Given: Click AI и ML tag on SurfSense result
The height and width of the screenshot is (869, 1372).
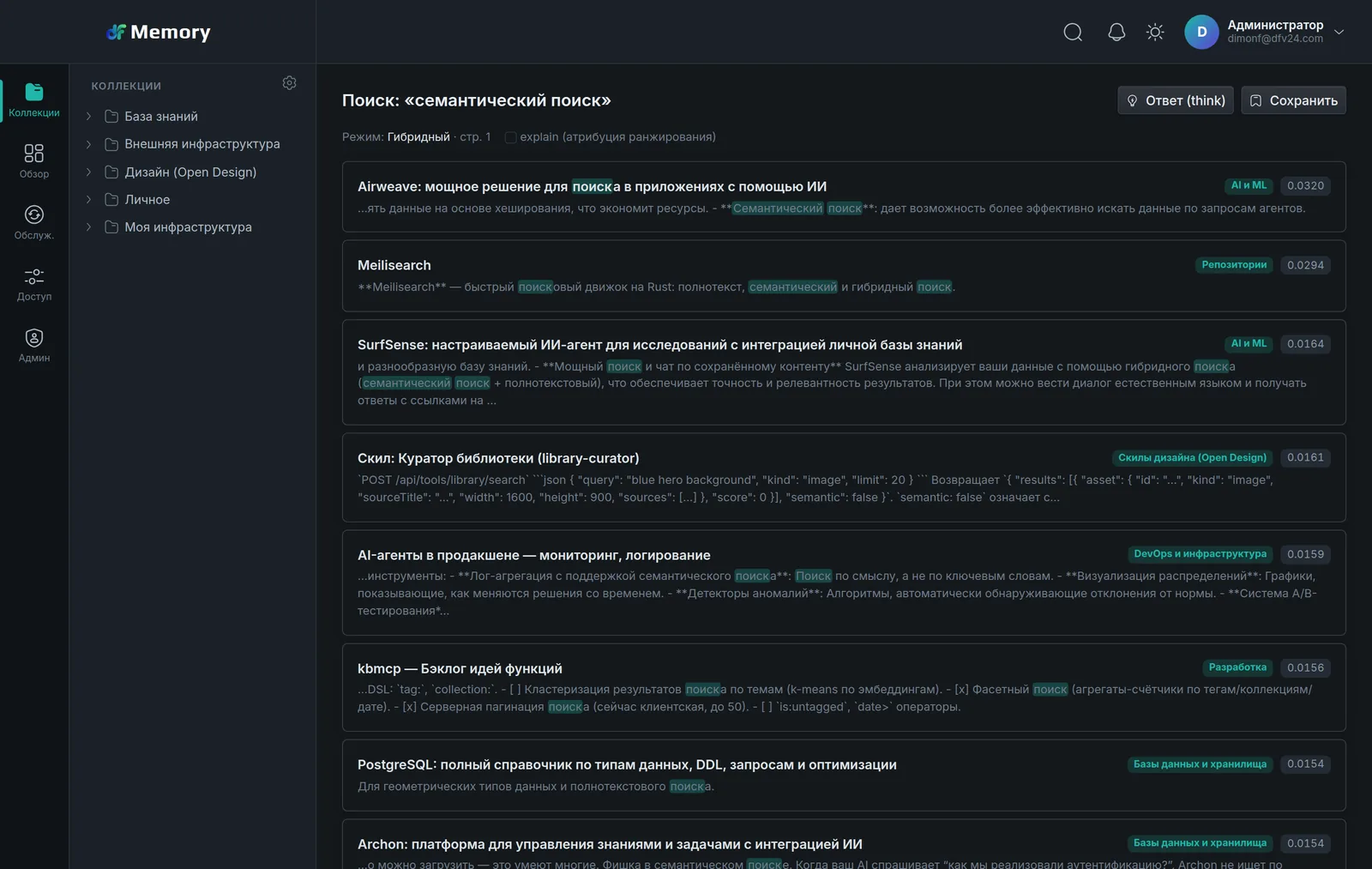Looking at the screenshot, I should [1249, 344].
